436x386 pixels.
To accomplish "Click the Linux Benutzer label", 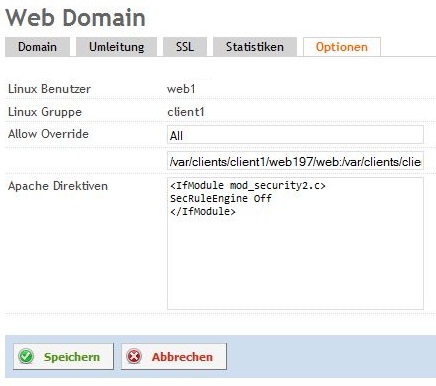I will [x=49, y=89].
